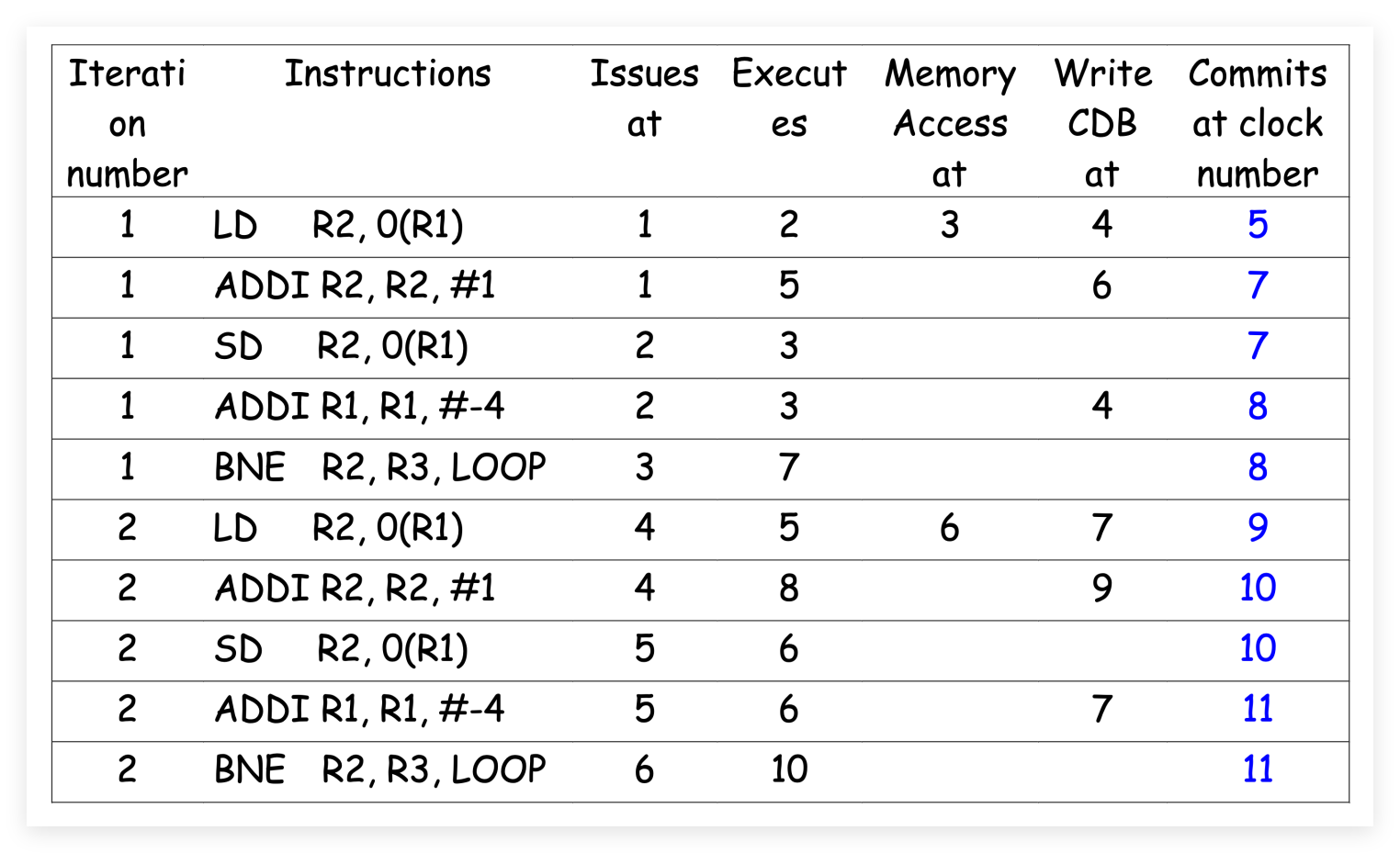Click the 'Executes' column header

pyautogui.click(x=789, y=98)
